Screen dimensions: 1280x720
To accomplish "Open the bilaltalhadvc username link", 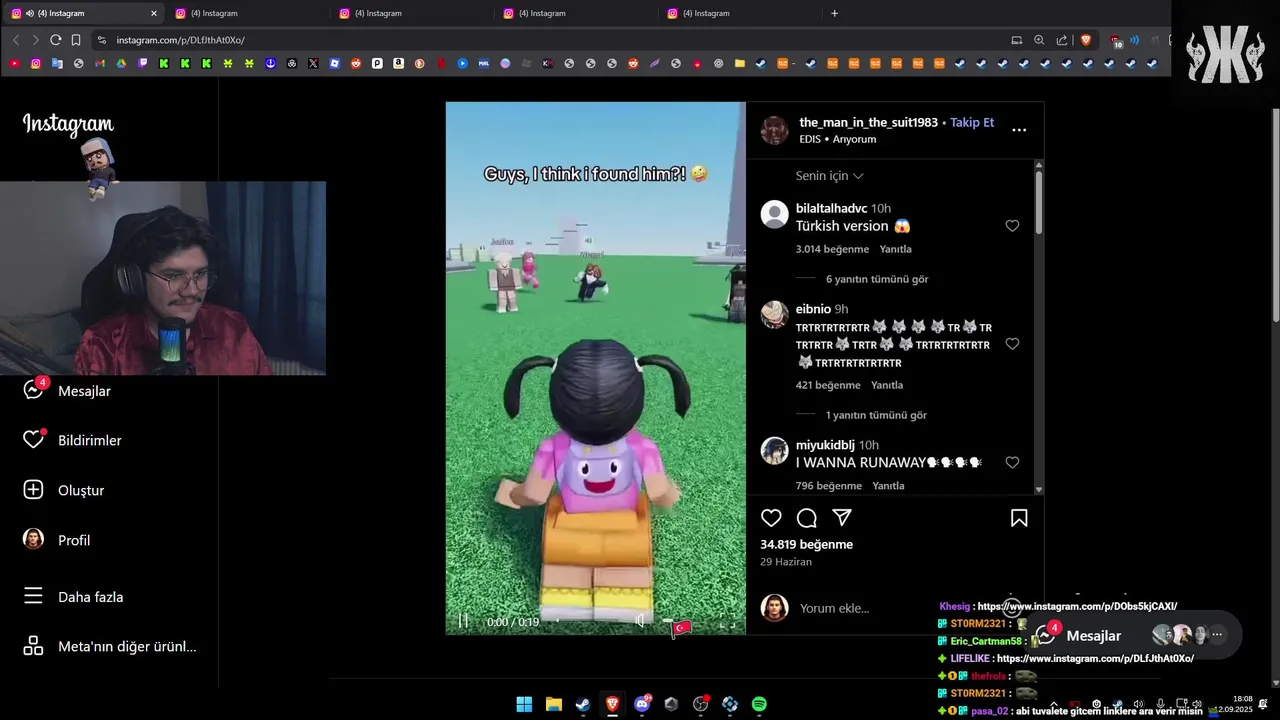I will [x=831, y=208].
